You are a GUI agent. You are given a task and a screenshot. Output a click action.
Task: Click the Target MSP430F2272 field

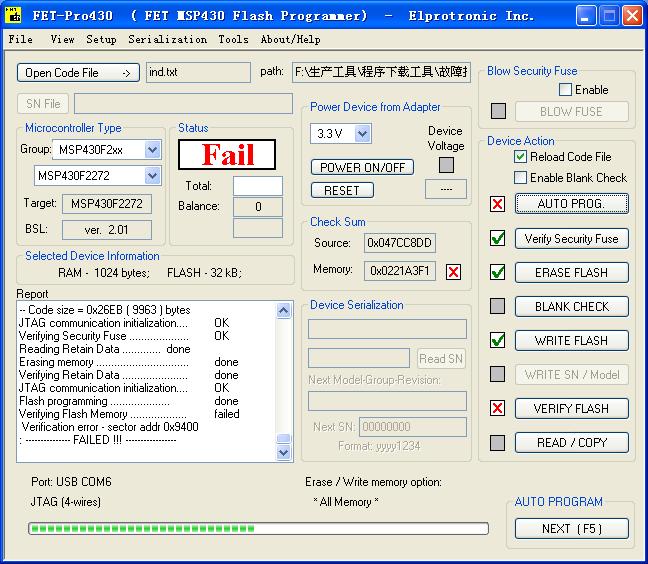[107, 204]
